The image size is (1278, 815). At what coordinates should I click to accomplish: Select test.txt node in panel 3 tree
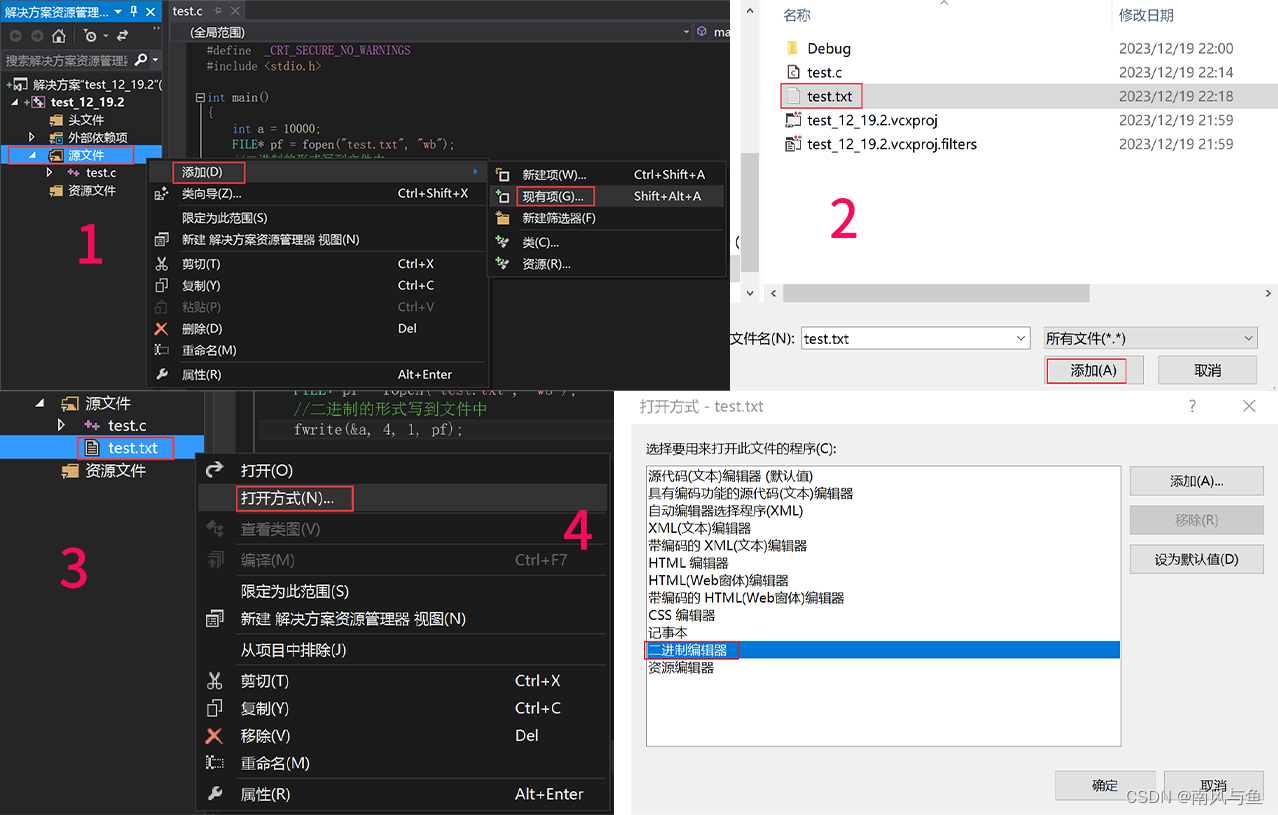pyautogui.click(x=132, y=448)
